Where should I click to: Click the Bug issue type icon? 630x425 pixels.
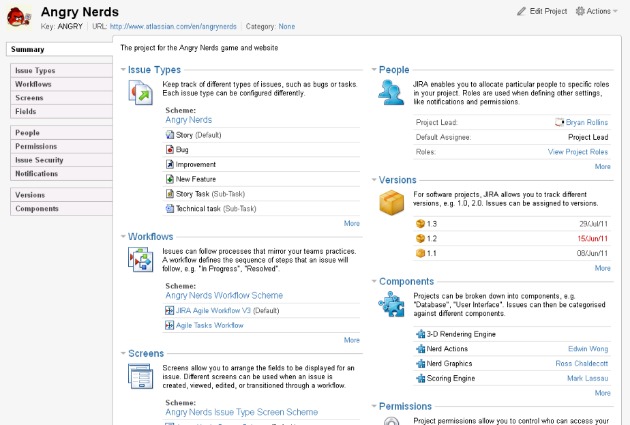(170, 150)
